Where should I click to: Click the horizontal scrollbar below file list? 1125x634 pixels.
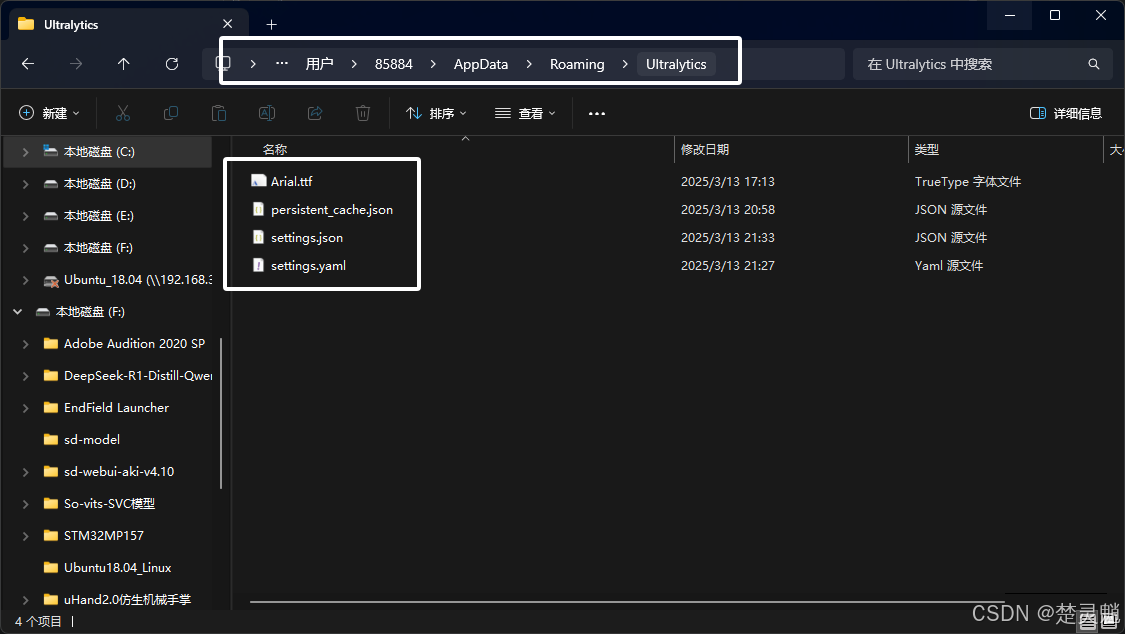tap(628, 602)
